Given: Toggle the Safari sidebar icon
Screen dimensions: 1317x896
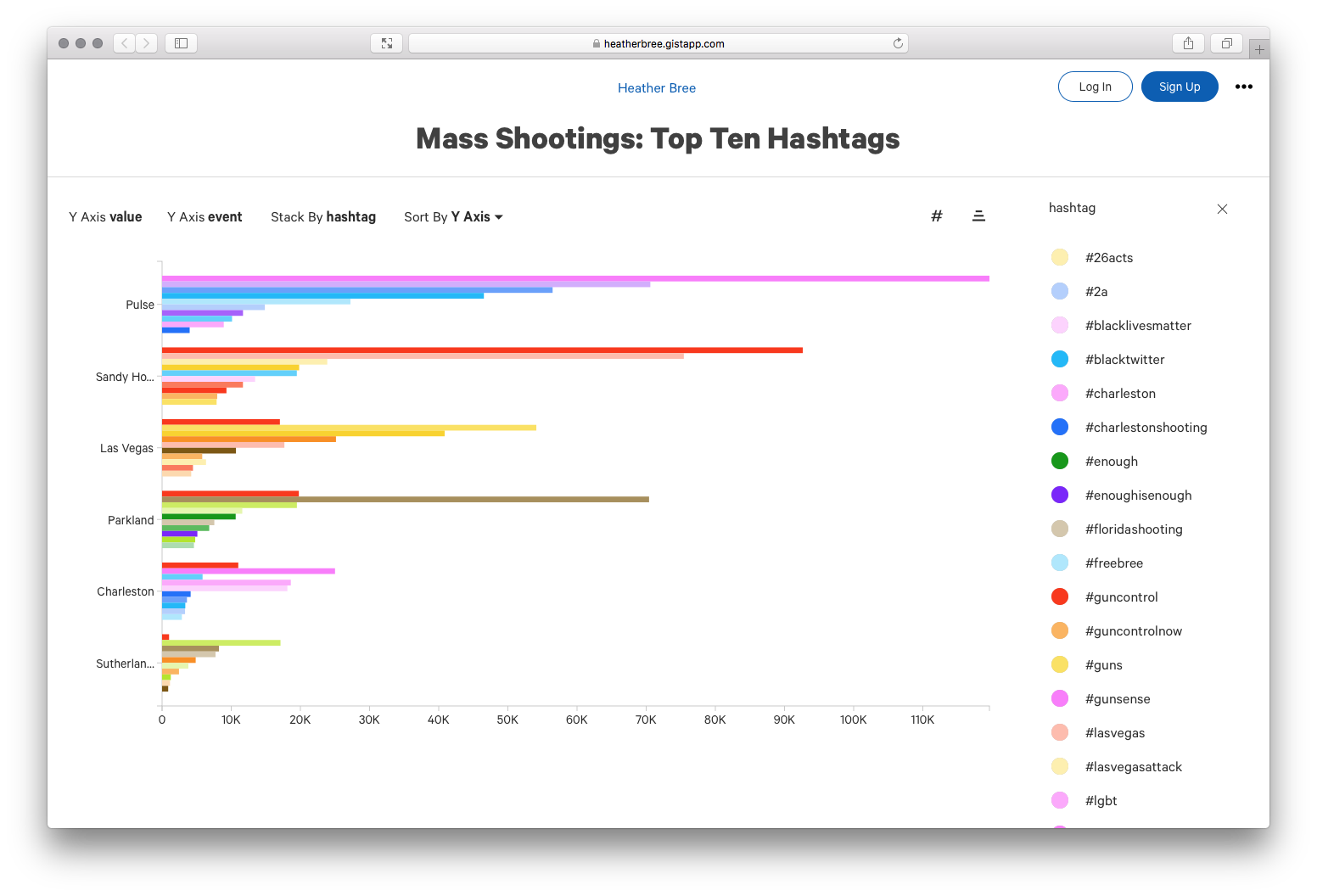Looking at the screenshot, I should (181, 43).
